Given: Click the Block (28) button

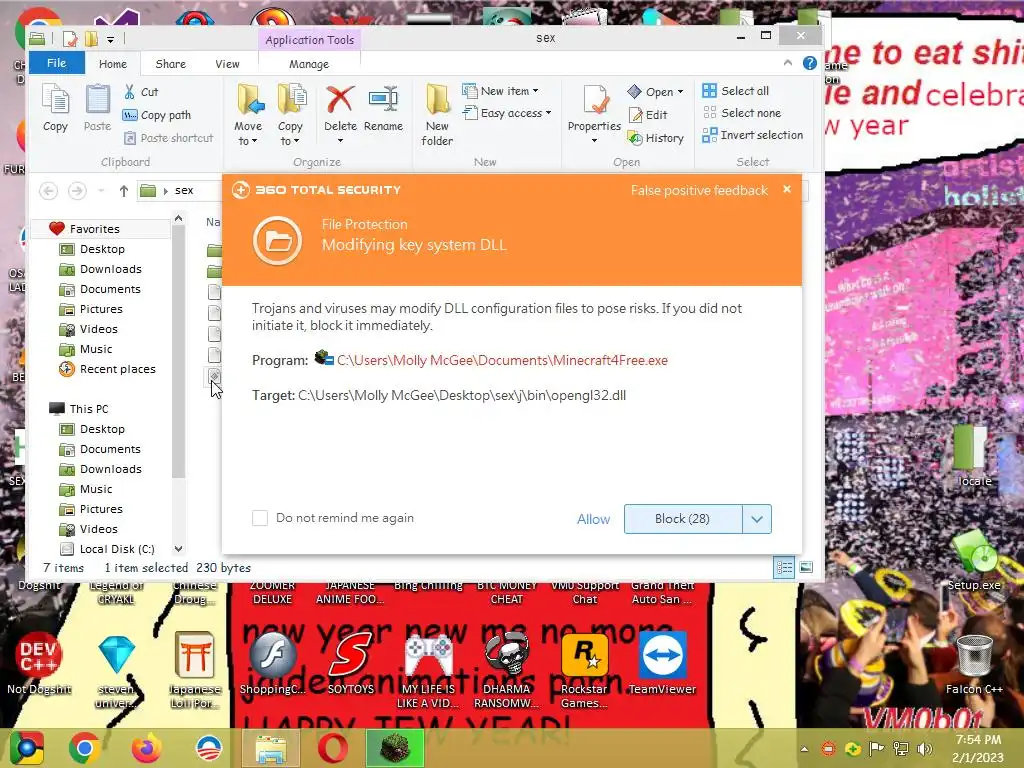Looking at the screenshot, I should 682,519.
